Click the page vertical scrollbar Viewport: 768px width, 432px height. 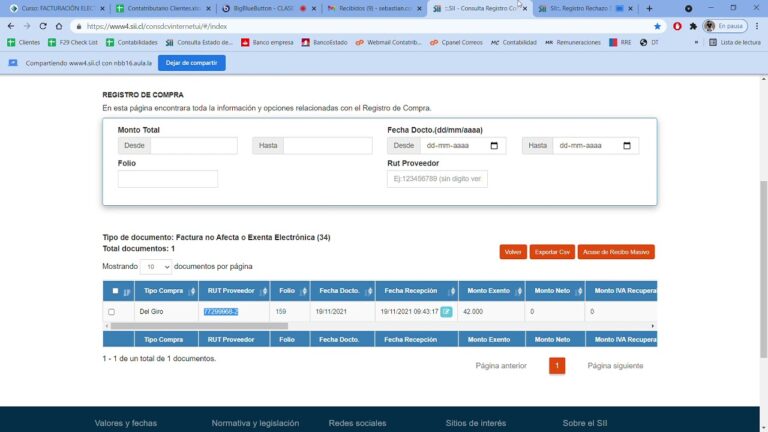763,269
